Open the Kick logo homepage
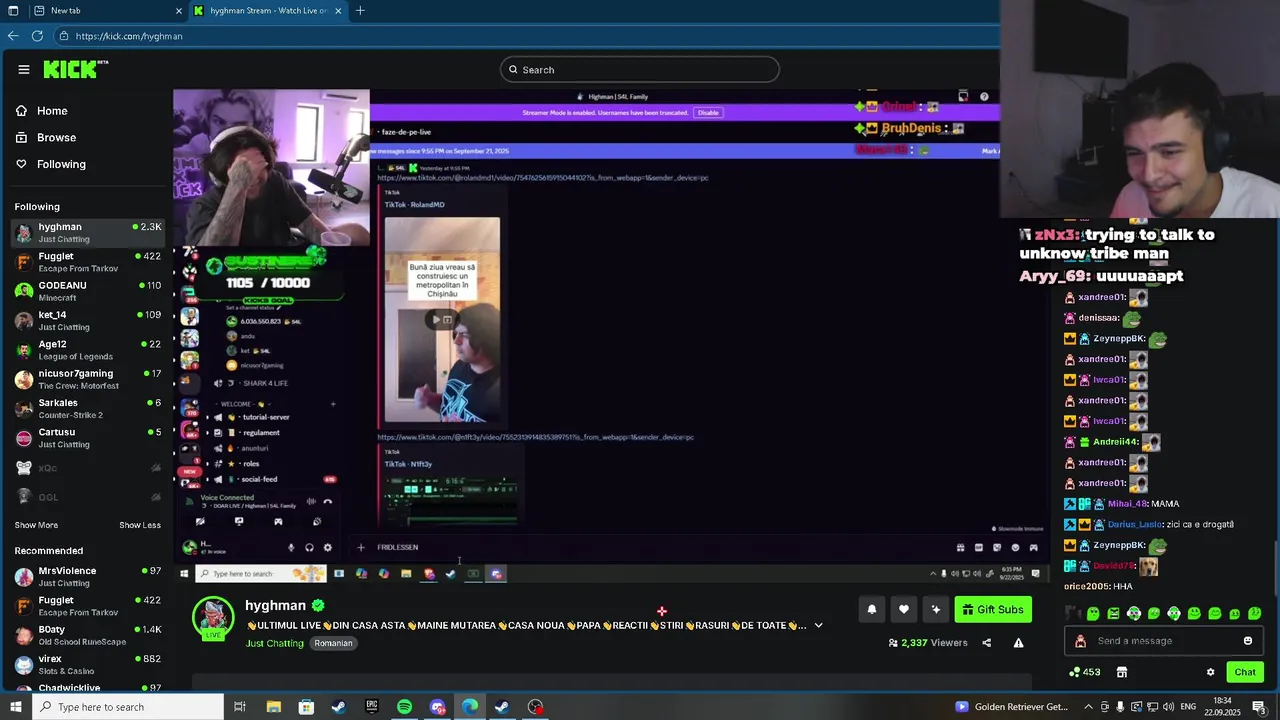Image resolution: width=1280 pixels, height=720 pixels. 75,69
